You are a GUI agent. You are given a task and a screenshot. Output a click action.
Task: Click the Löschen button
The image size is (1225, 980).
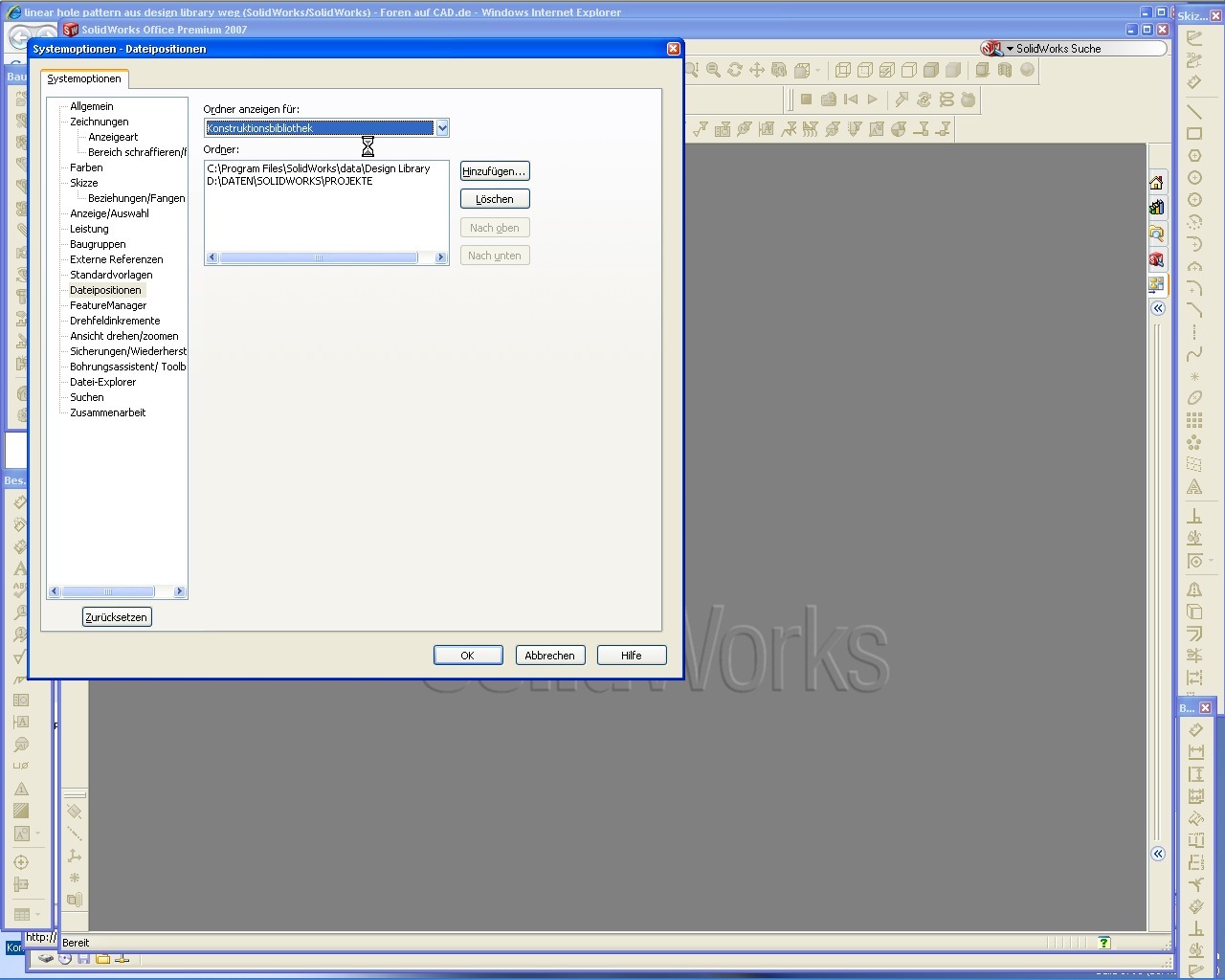point(495,199)
